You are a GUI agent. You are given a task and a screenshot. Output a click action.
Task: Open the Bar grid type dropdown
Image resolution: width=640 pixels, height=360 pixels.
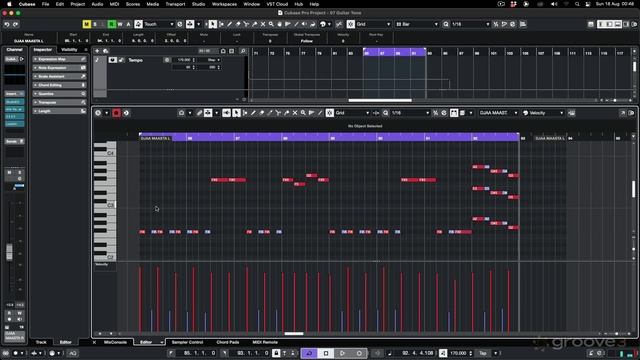pyautogui.click(x=417, y=24)
